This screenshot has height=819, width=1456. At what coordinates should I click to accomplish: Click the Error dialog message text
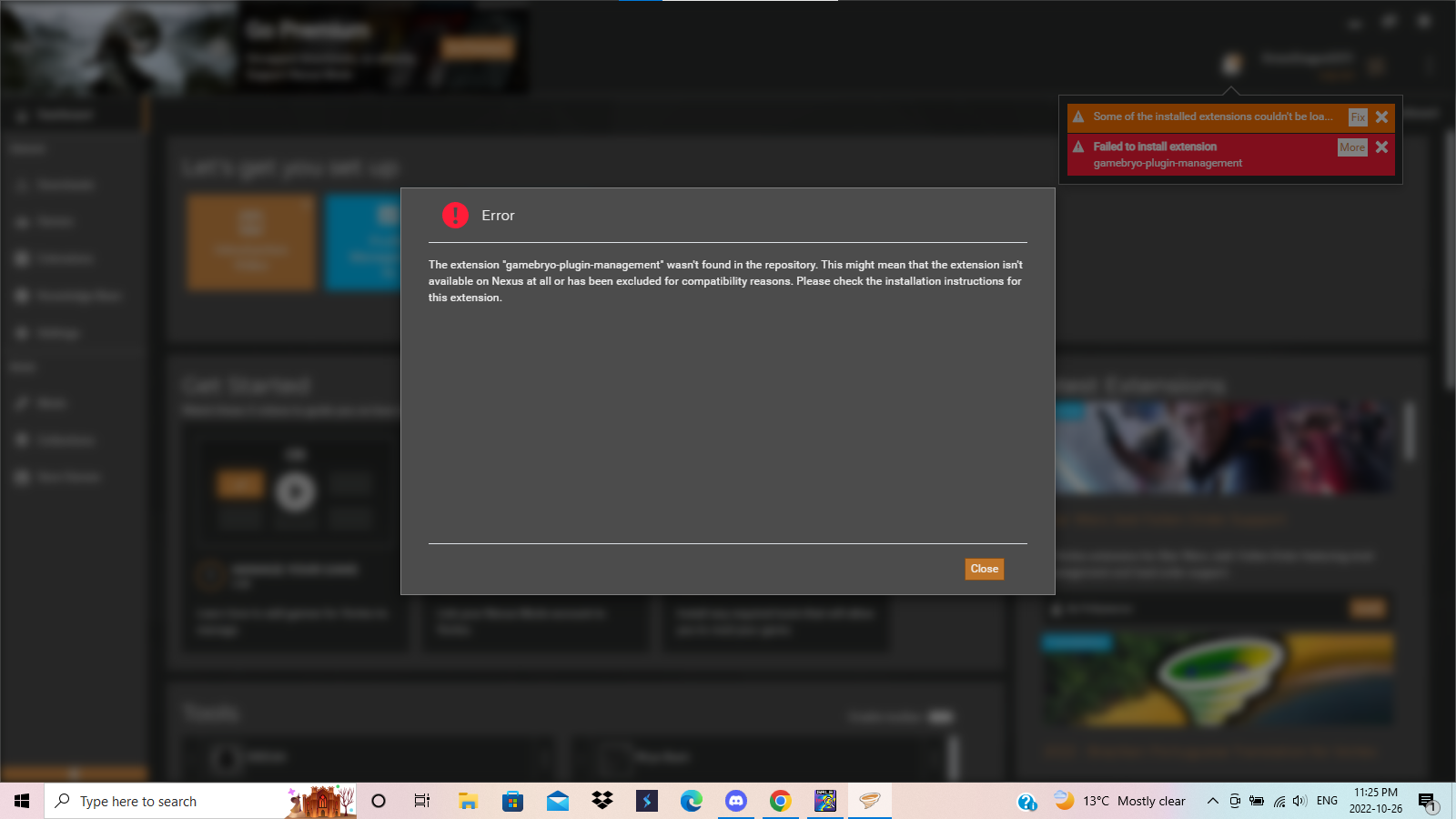coord(726,281)
